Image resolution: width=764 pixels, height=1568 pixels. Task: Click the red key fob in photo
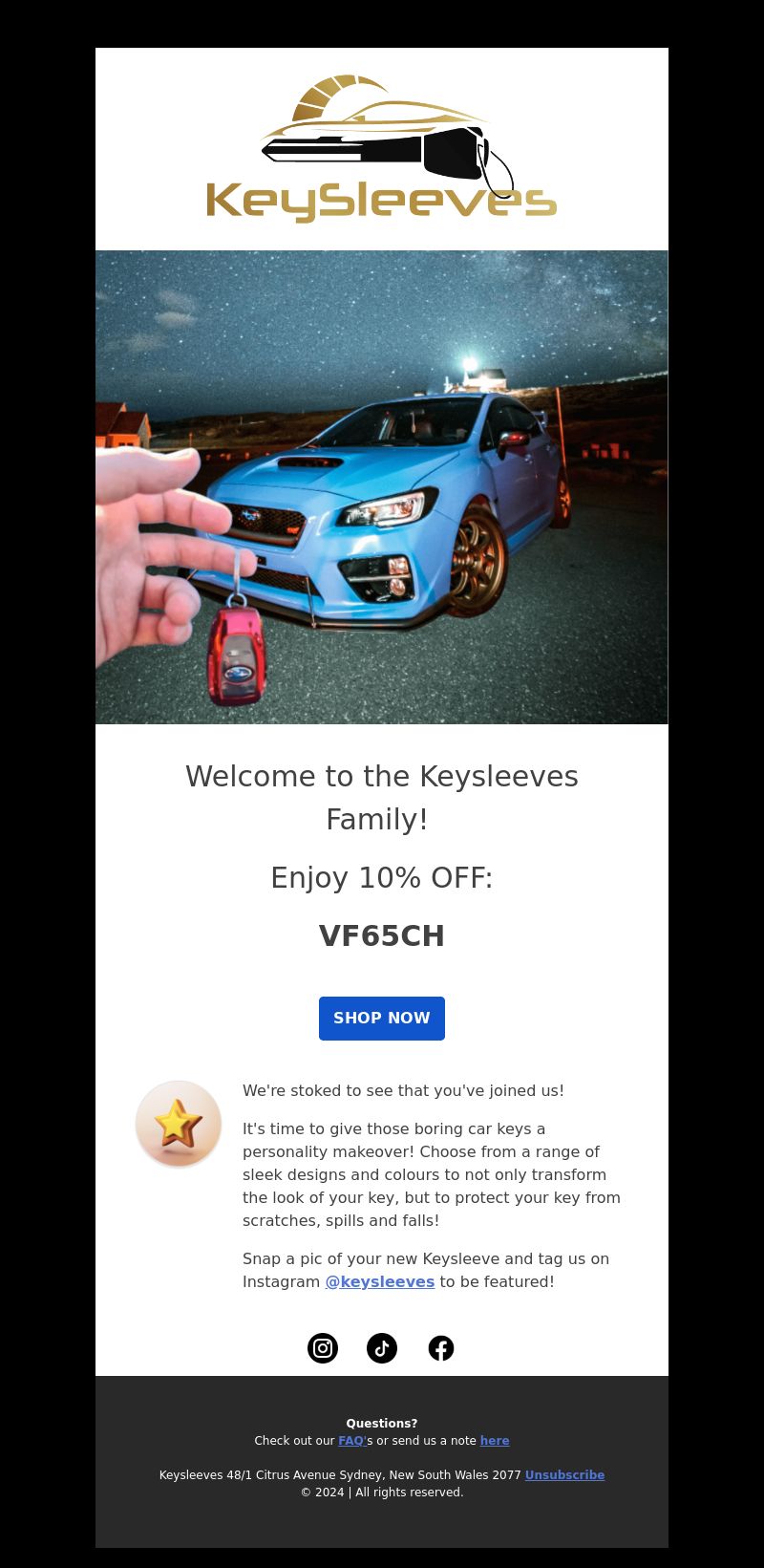click(237, 654)
